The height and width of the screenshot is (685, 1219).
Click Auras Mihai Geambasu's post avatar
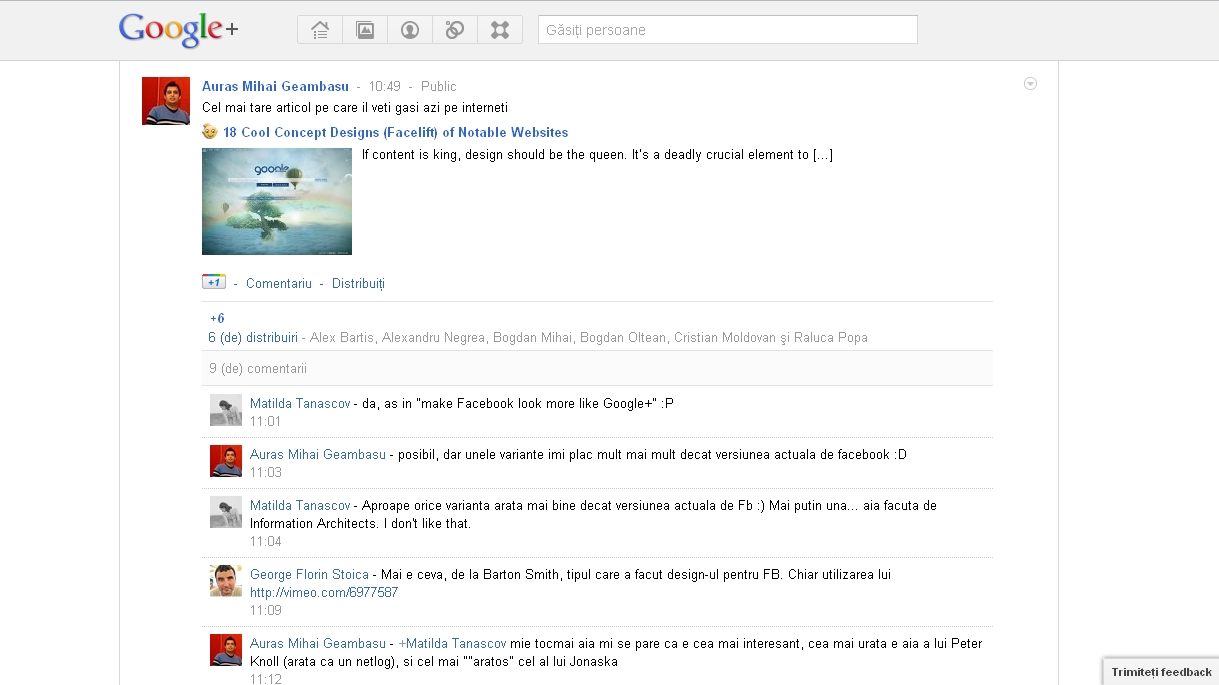tap(166, 101)
